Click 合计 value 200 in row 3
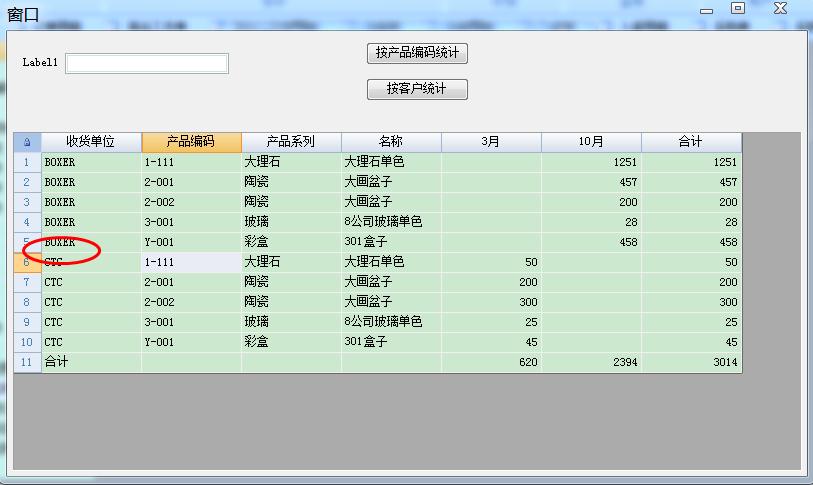The width and height of the screenshot is (813, 485). point(692,202)
